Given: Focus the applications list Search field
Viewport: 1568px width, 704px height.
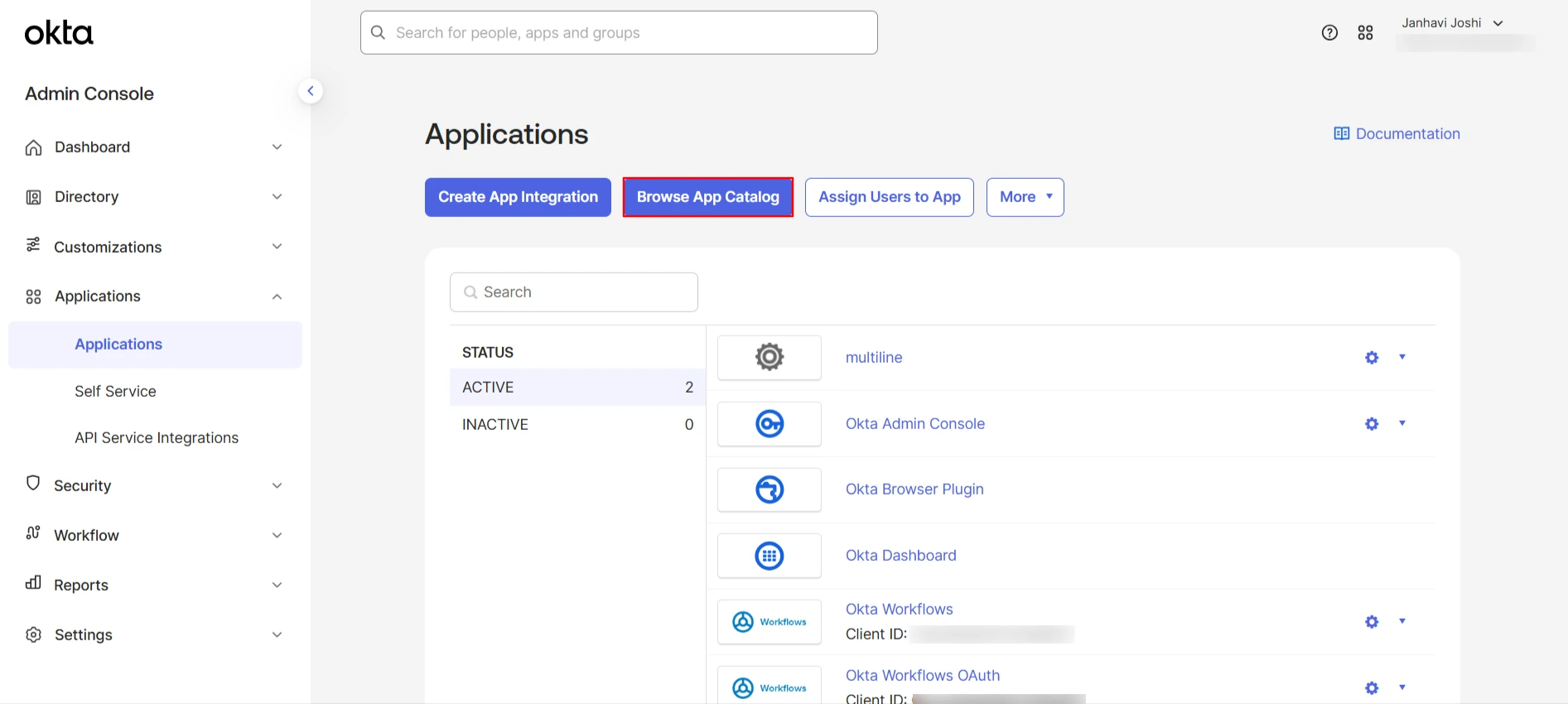Looking at the screenshot, I should 574,292.
